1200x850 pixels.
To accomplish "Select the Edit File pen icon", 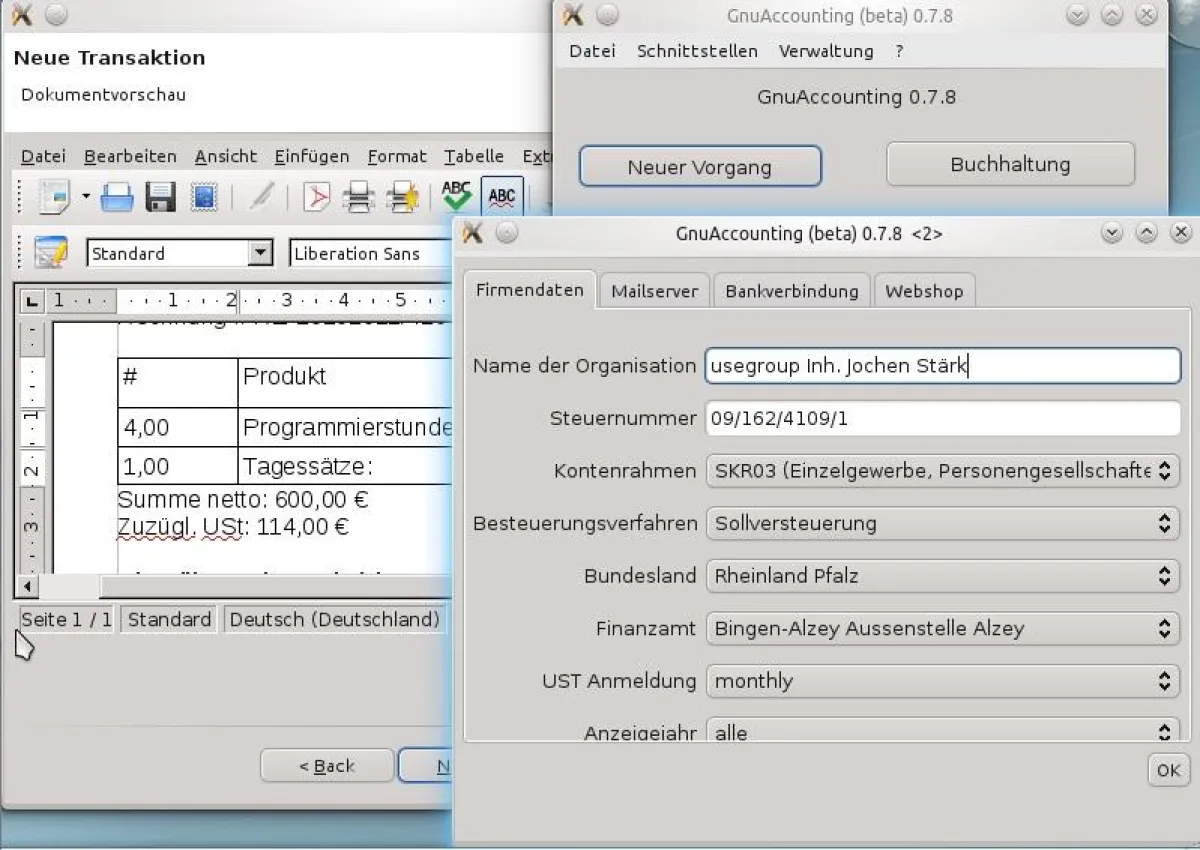I will 258,197.
